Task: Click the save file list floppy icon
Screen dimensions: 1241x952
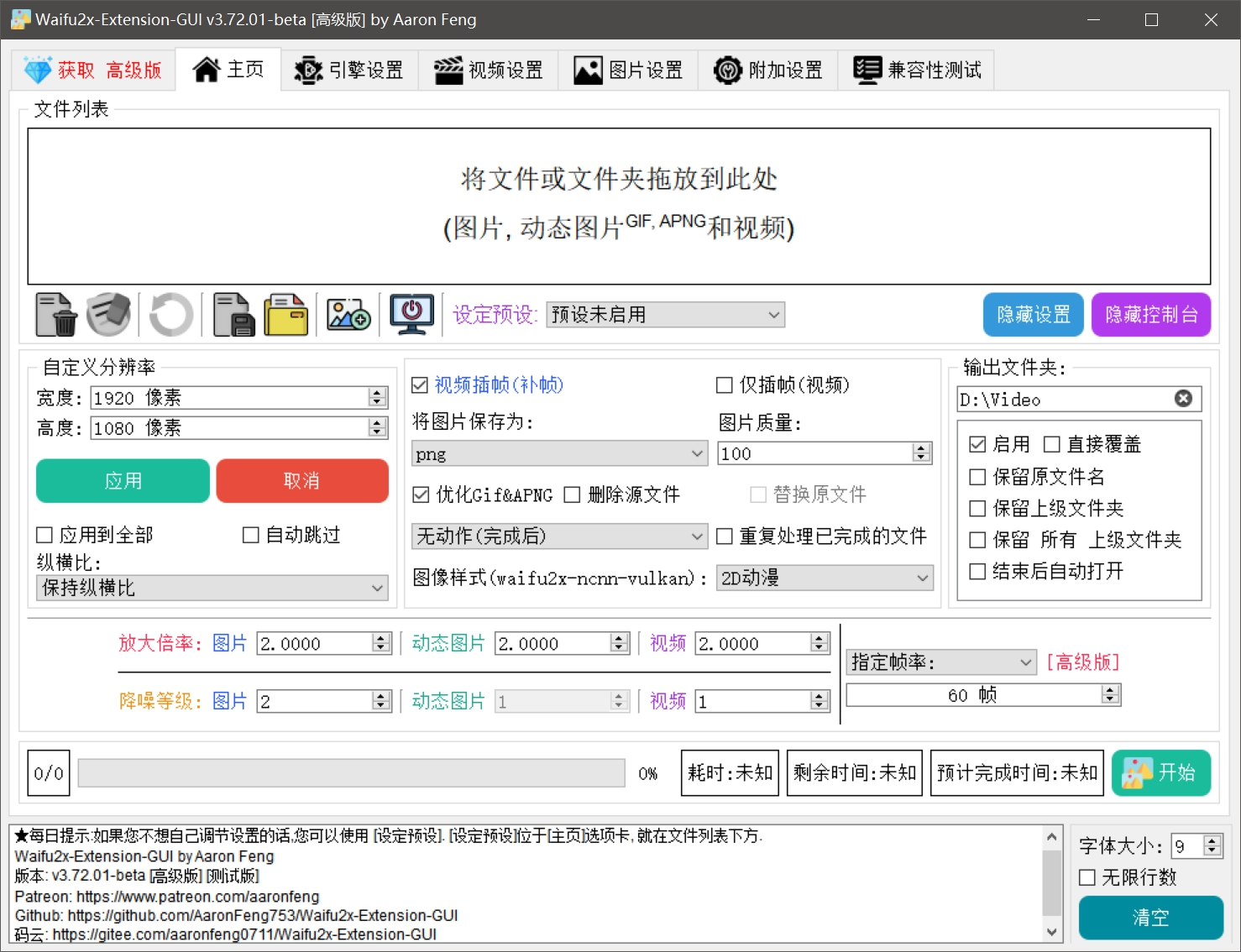Action: click(233, 315)
